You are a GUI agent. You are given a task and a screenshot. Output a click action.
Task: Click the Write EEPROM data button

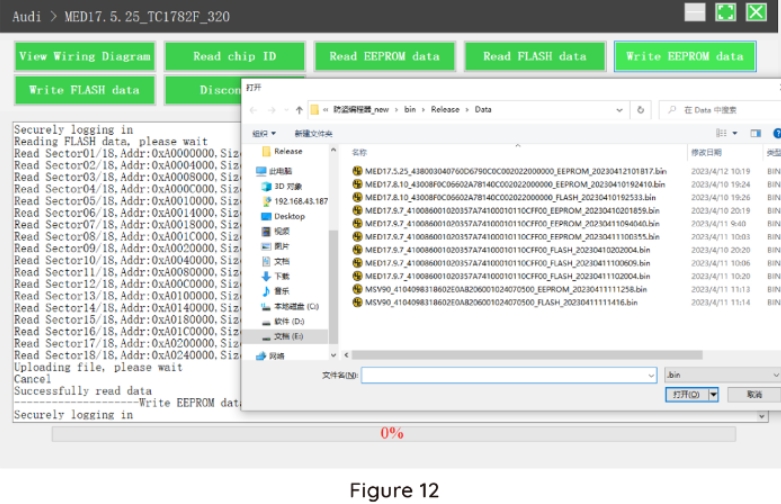[x=685, y=56]
